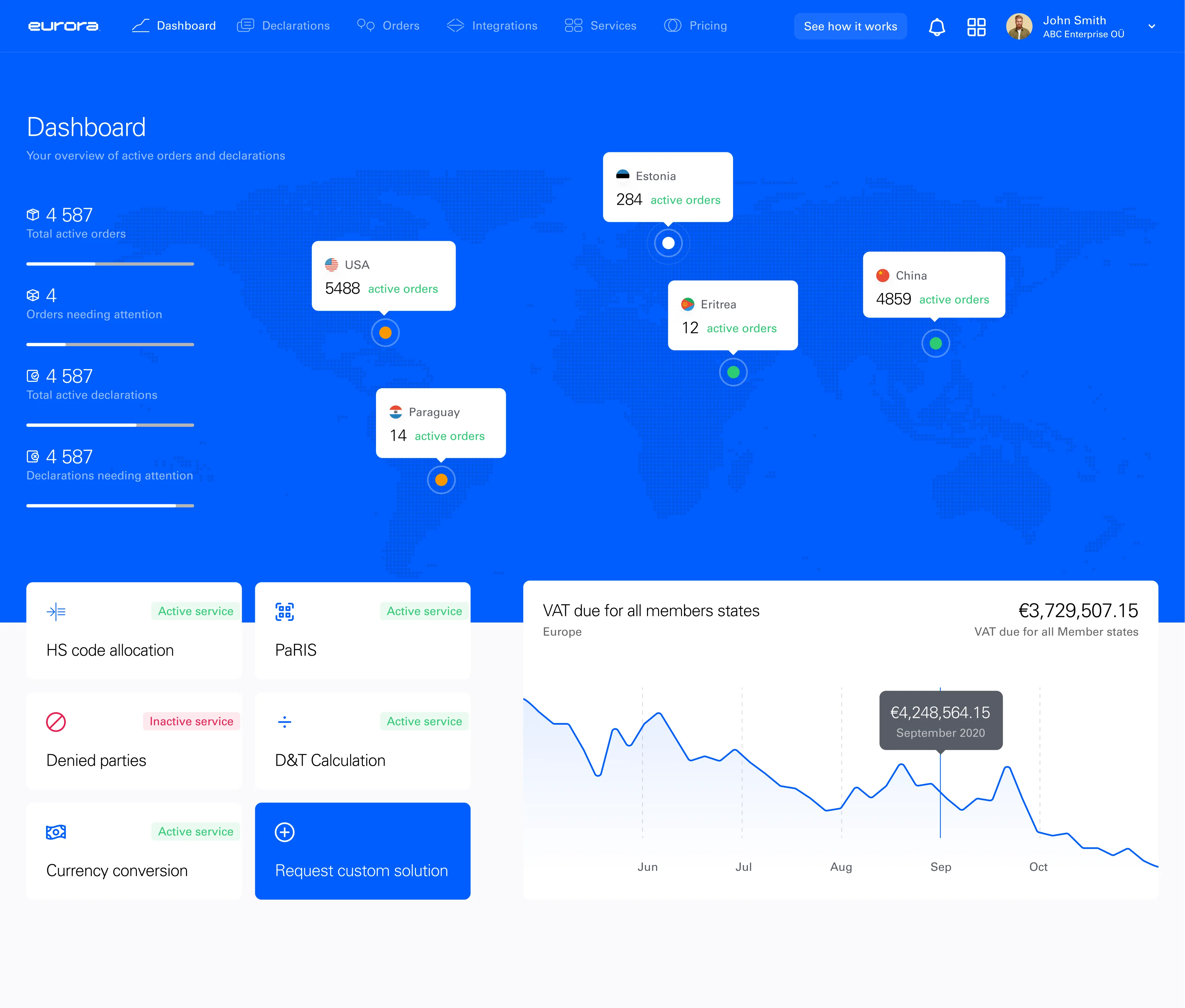This screenshot has height=1008, width=1185.
Task: Select the Estonia white map marker
Action: [x=668, y=243]
